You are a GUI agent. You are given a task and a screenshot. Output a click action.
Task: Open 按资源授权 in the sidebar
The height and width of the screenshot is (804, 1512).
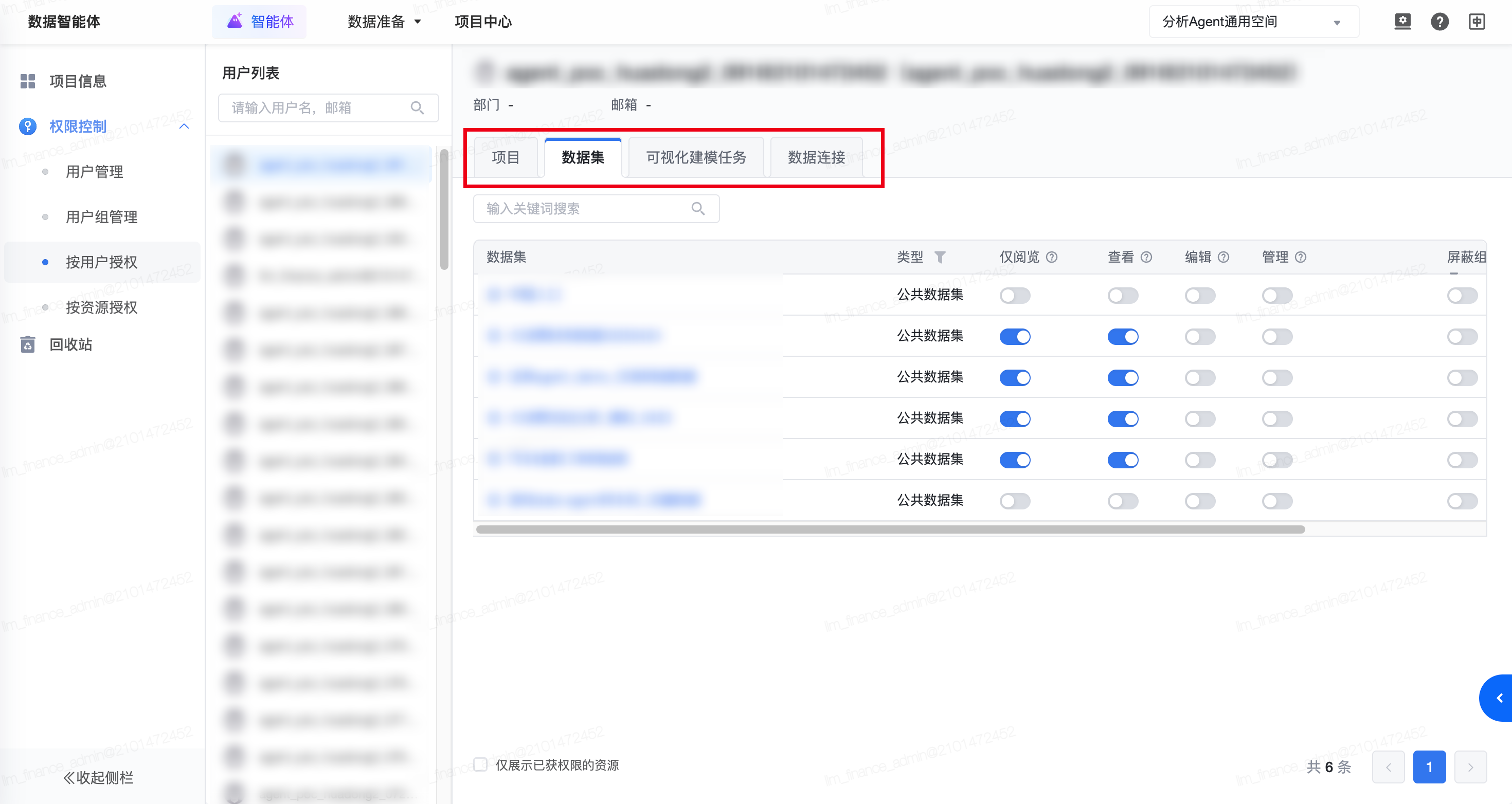[101, 307]
